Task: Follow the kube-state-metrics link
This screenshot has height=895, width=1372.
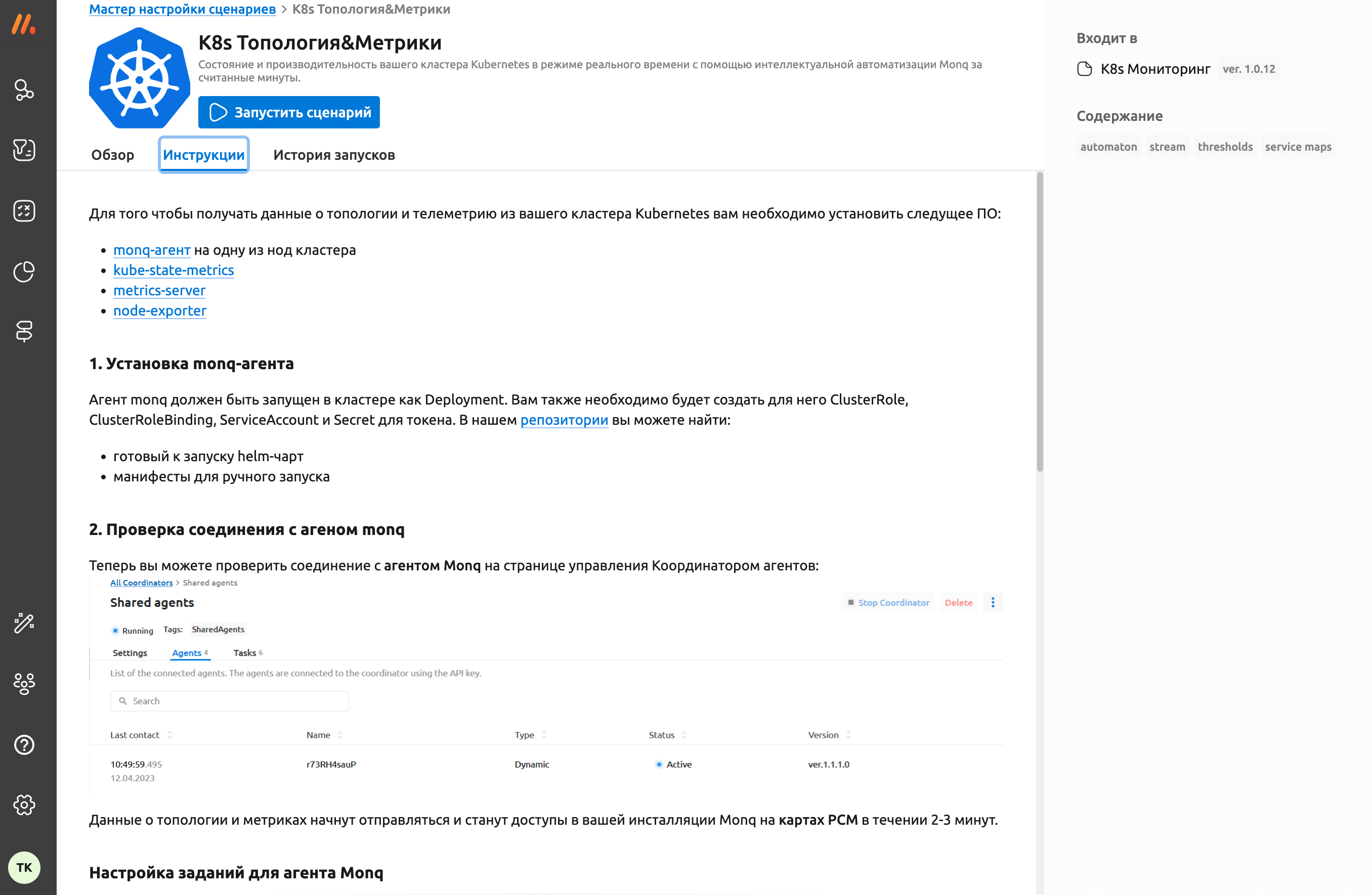Action: tap(174, 271)
